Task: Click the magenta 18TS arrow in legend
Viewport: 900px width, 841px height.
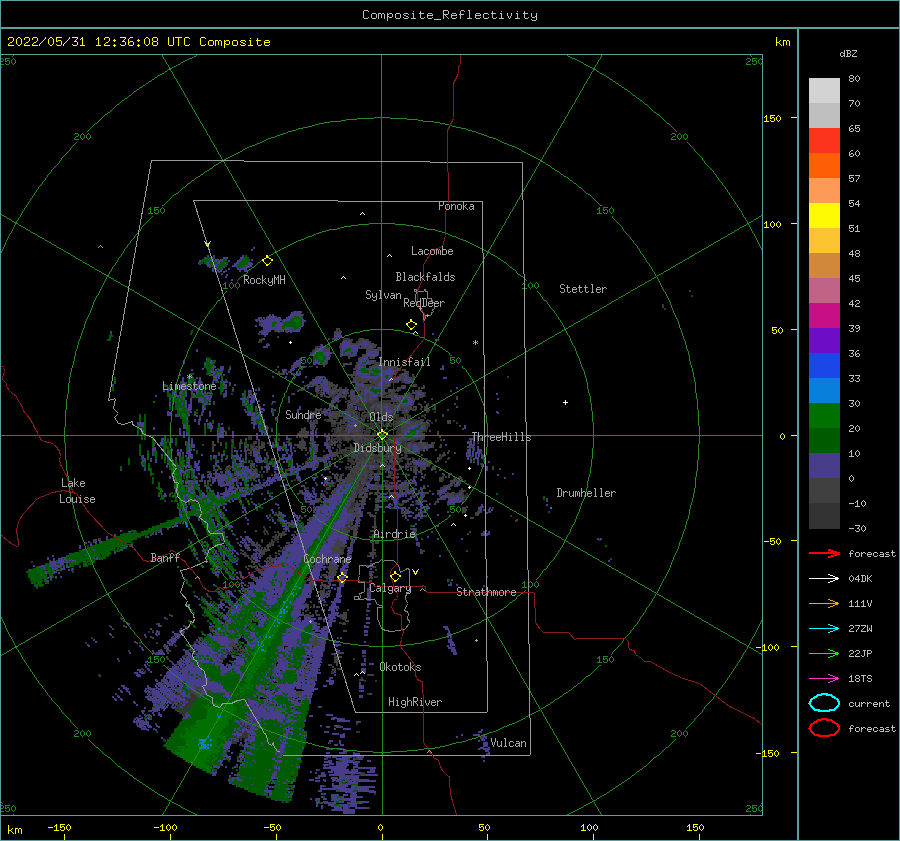Action: [x=824, y=679]
